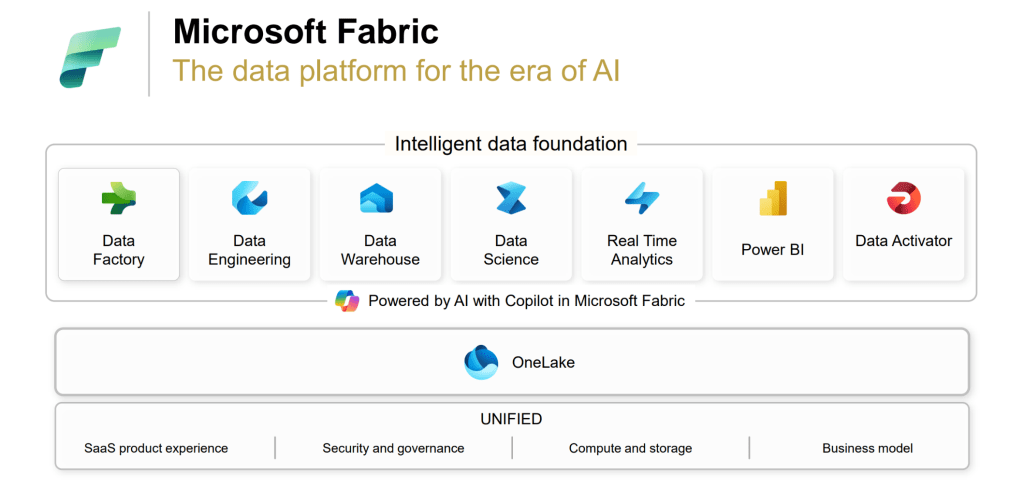Click the Data Factory icon

(x=119, y=198)
